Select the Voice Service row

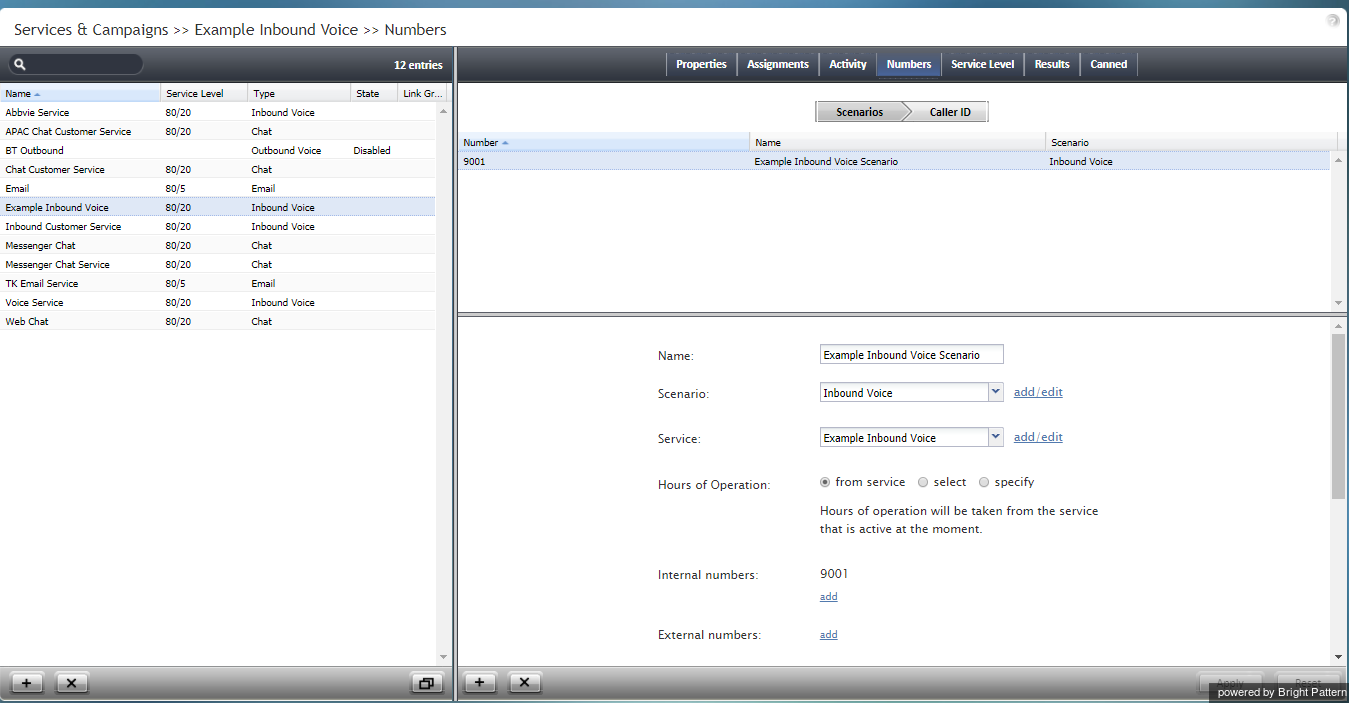click(x=218, y=303)
